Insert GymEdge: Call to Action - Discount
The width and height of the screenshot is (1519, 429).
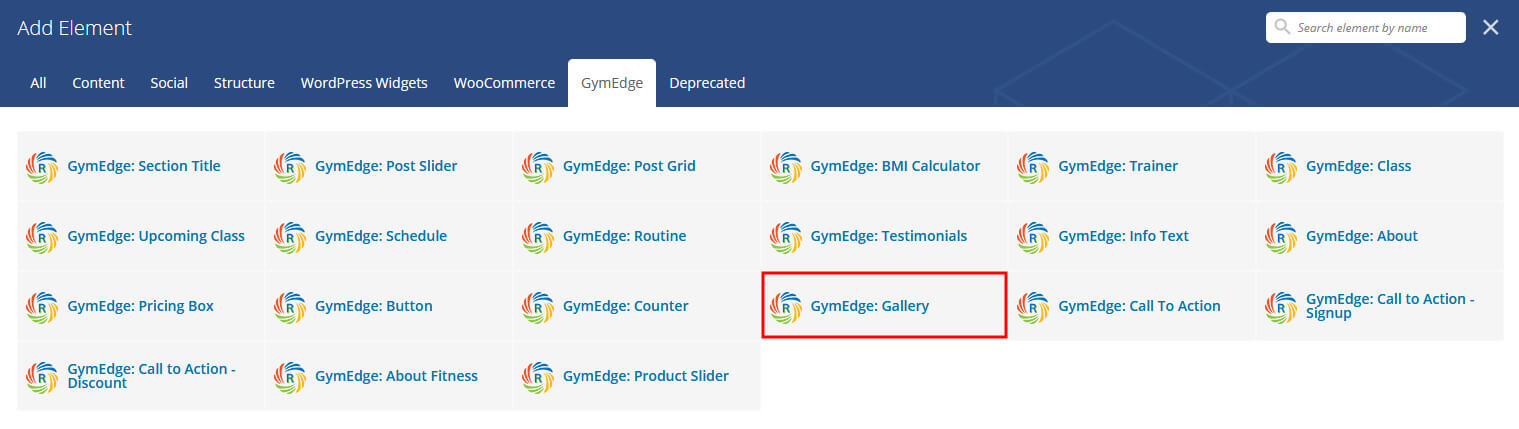[141, 376]
